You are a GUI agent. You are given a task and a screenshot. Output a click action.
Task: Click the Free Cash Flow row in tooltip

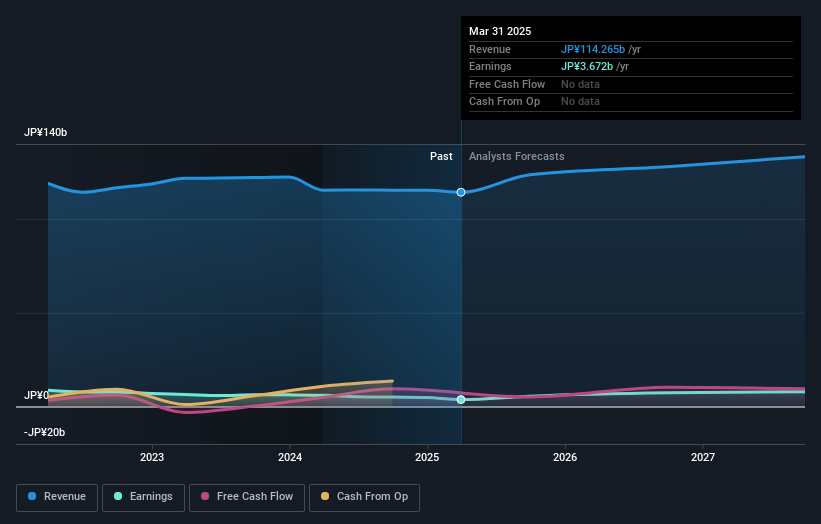pyautogui.click(x=630, y=84)
